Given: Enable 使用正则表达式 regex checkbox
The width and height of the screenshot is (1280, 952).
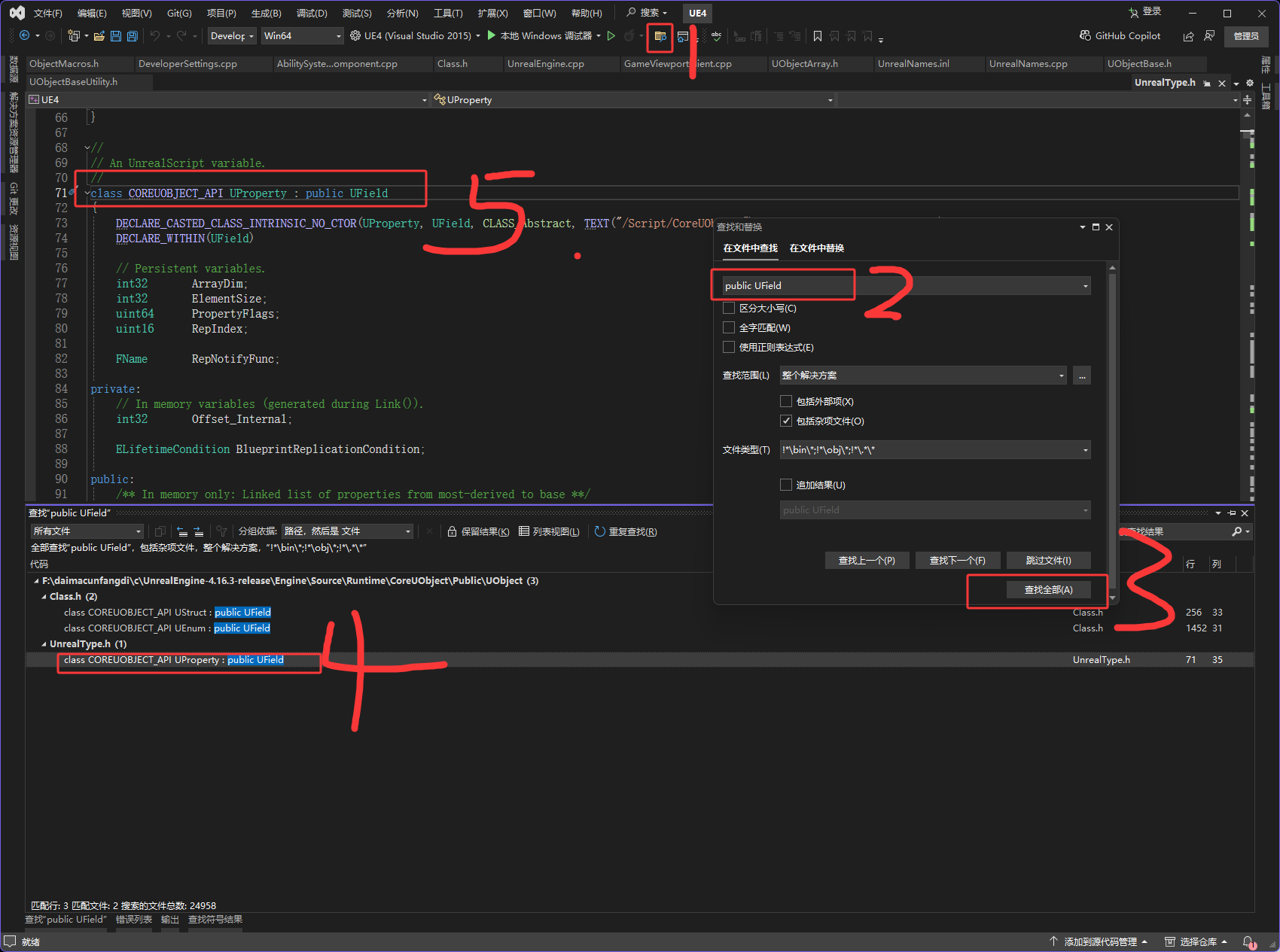Looking at the screenshot, I should tap(729, 347).
